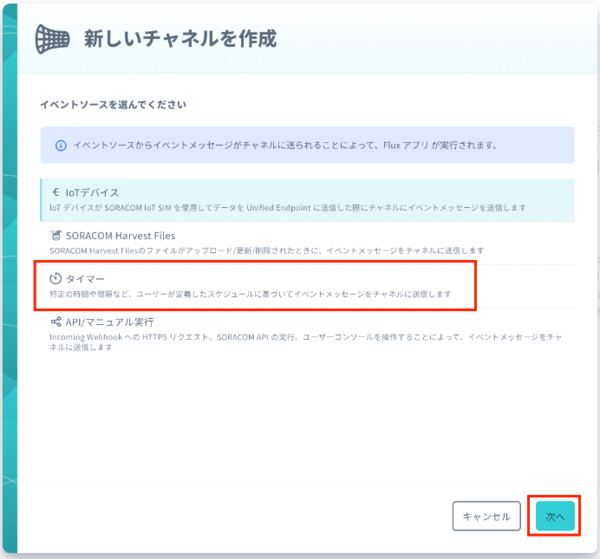
Task: Pick the API/マニュアル実行 event source
Action: 307,334
